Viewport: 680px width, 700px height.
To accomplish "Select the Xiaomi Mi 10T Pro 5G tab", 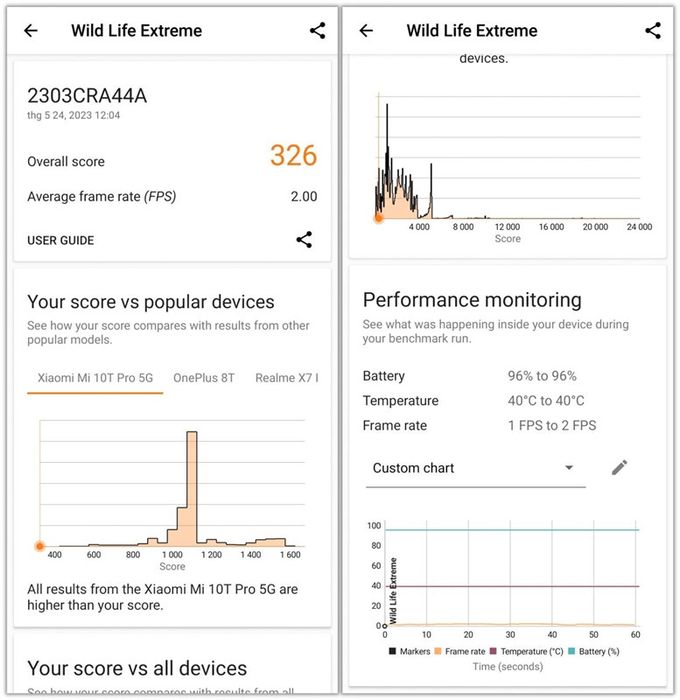I will tap(95, 378).
